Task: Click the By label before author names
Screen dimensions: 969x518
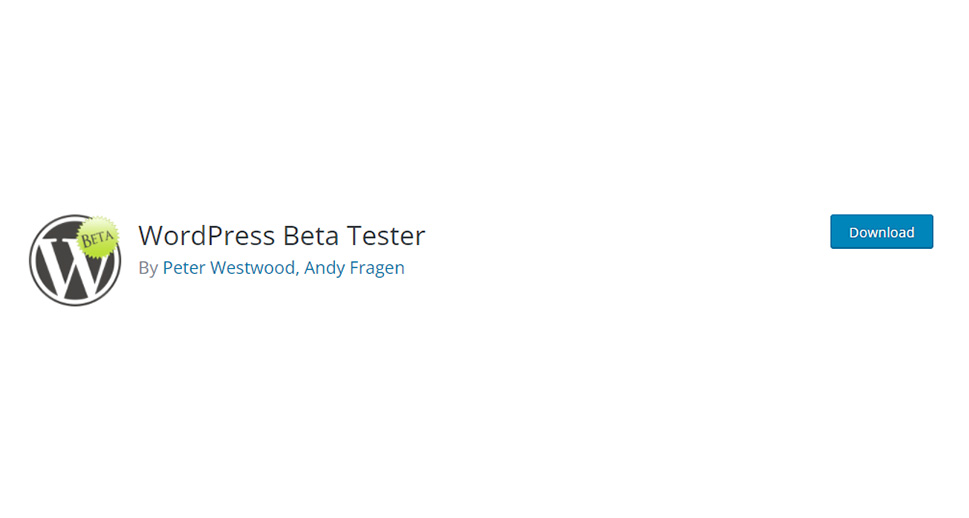Action: coord(148,268)
